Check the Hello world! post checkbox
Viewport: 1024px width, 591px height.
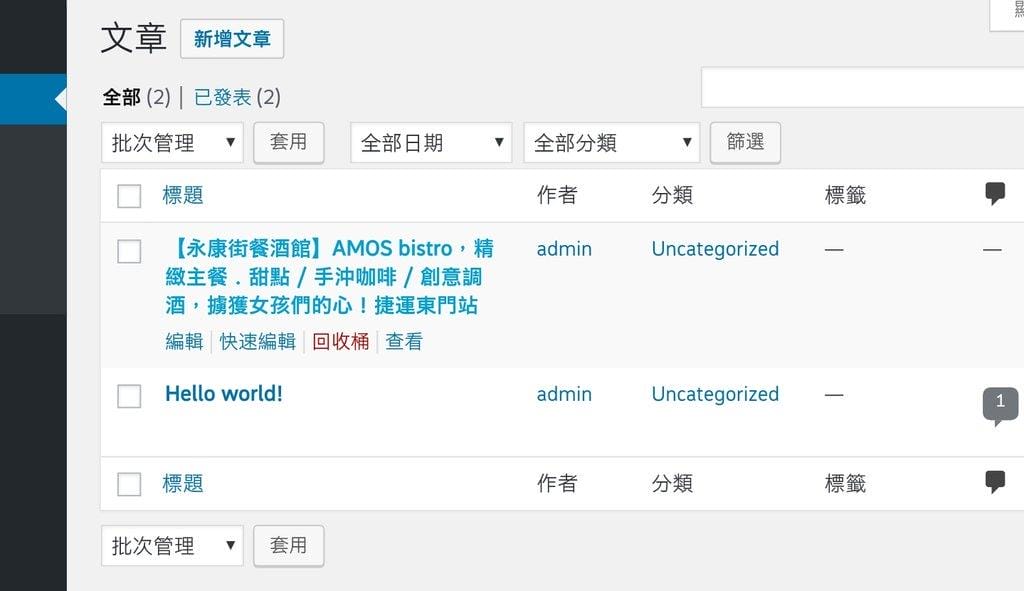coord(129,396)
